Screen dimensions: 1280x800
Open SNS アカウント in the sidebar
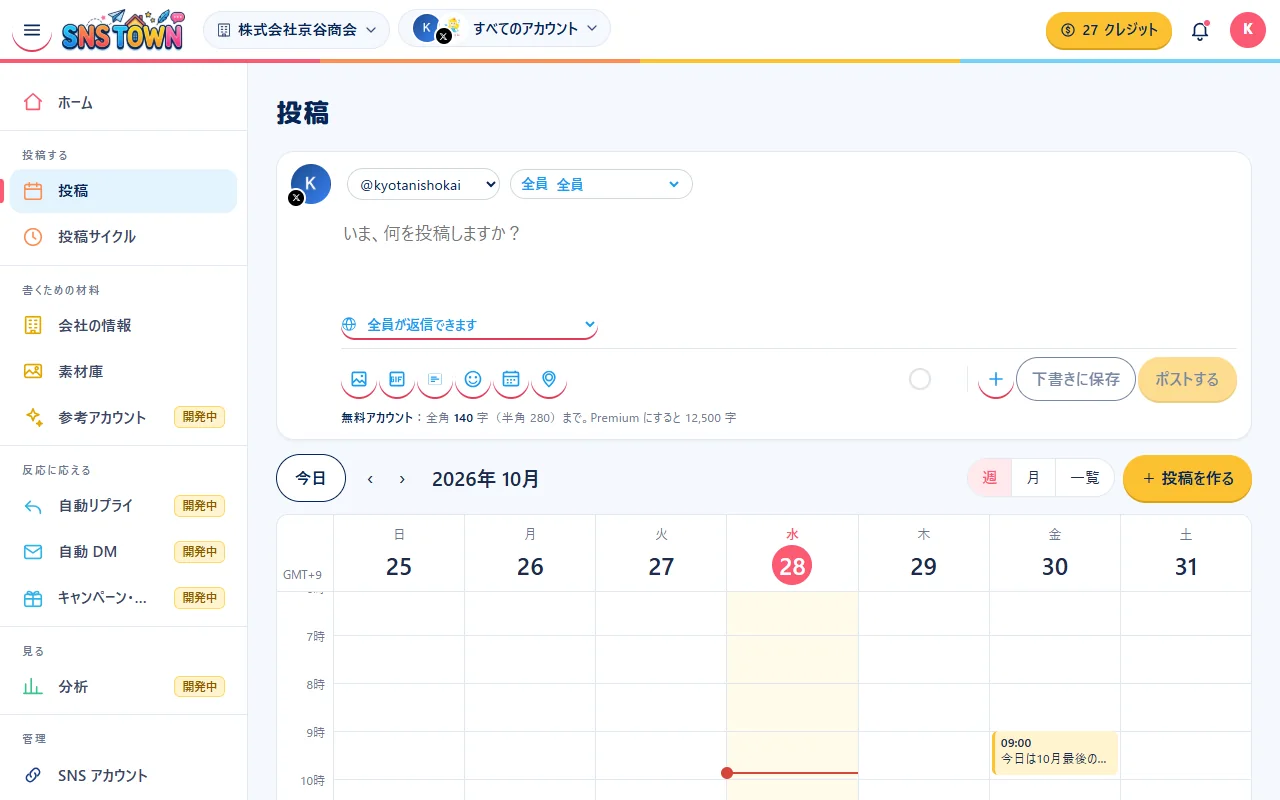click(x=123, y=776)
